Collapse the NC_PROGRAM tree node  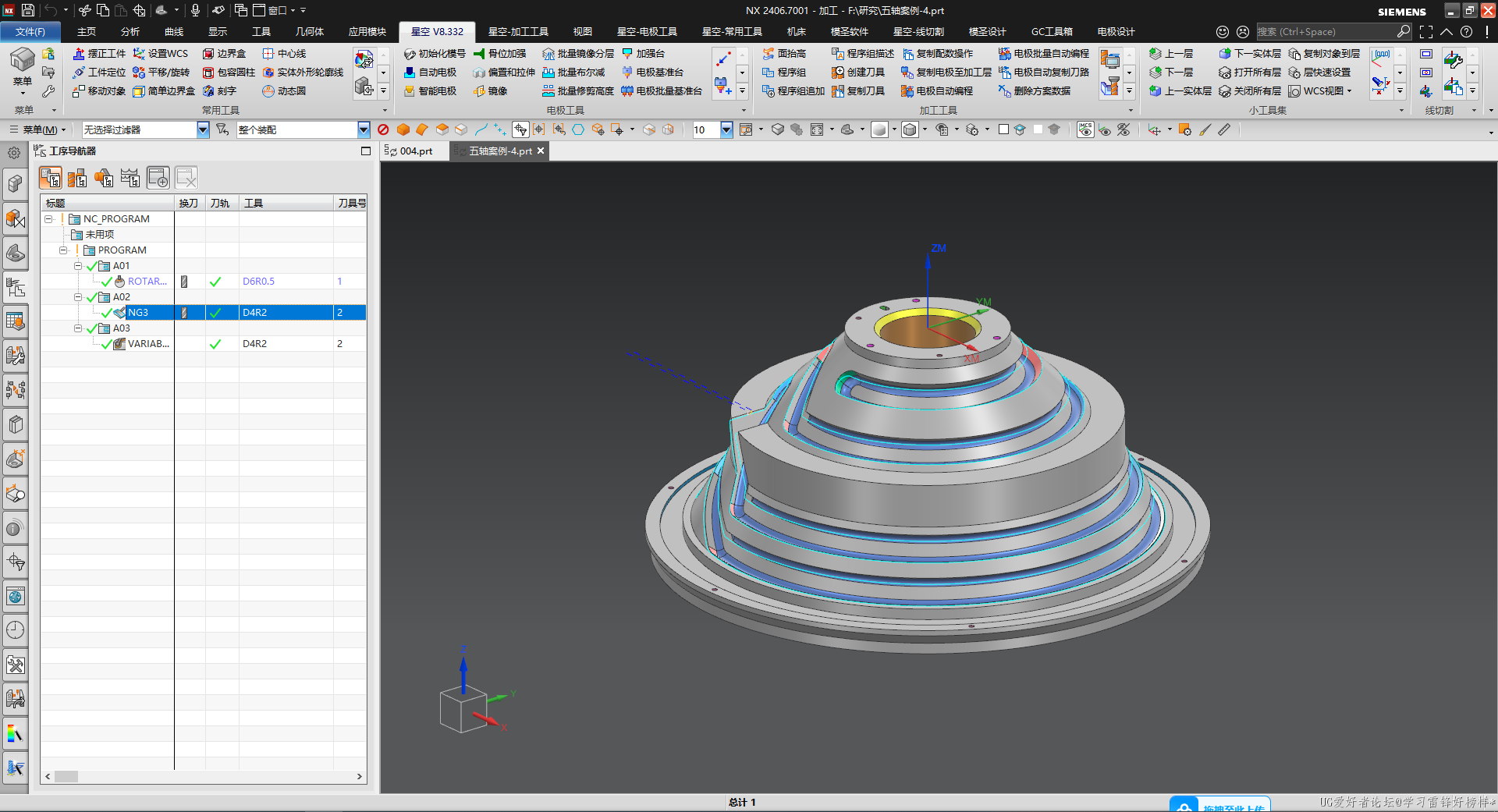48,219
